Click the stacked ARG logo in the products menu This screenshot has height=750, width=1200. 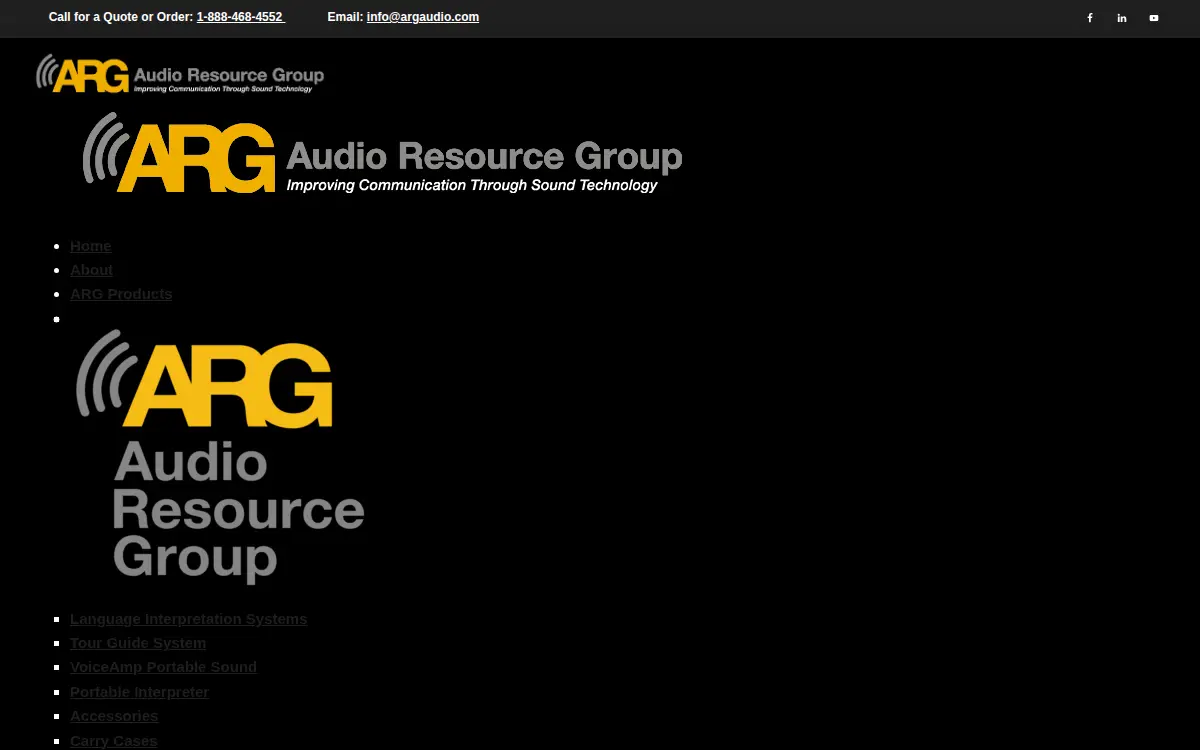[220, 457]
